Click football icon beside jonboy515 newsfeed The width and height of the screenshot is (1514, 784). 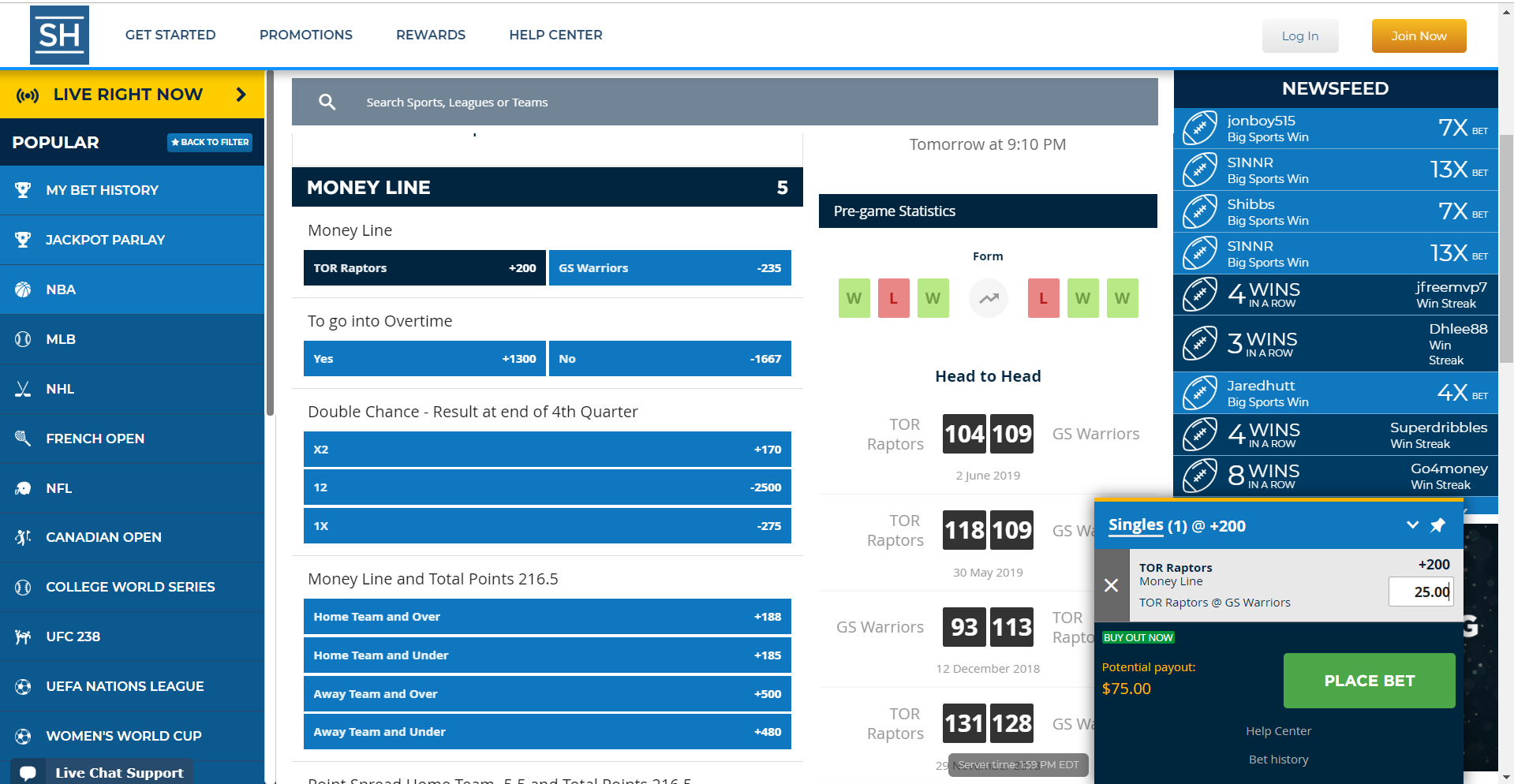click(1200, 128)
